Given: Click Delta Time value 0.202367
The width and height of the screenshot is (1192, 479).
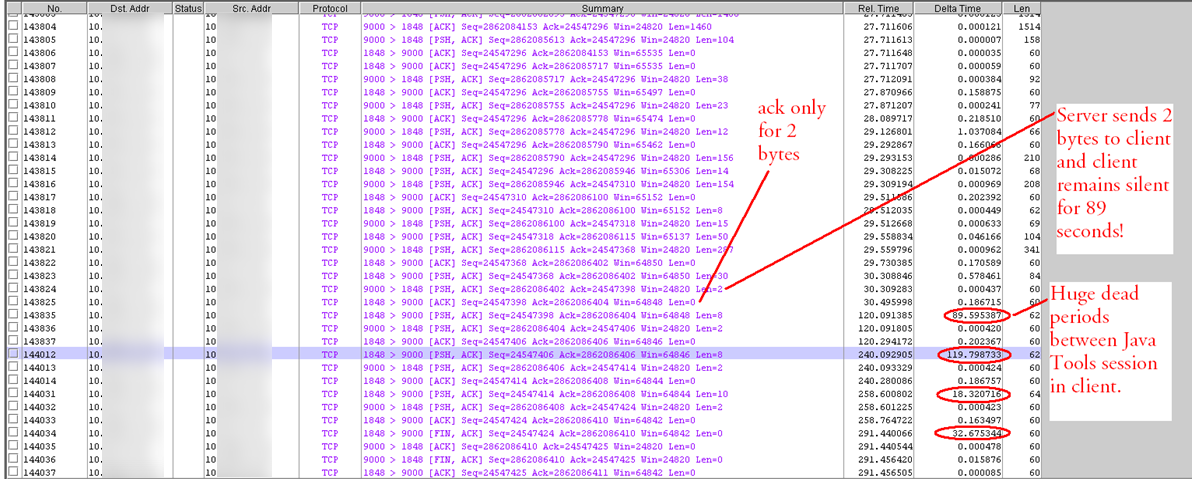Looking at the screenshot, I should pyautogui.click(x=979, y=340).
